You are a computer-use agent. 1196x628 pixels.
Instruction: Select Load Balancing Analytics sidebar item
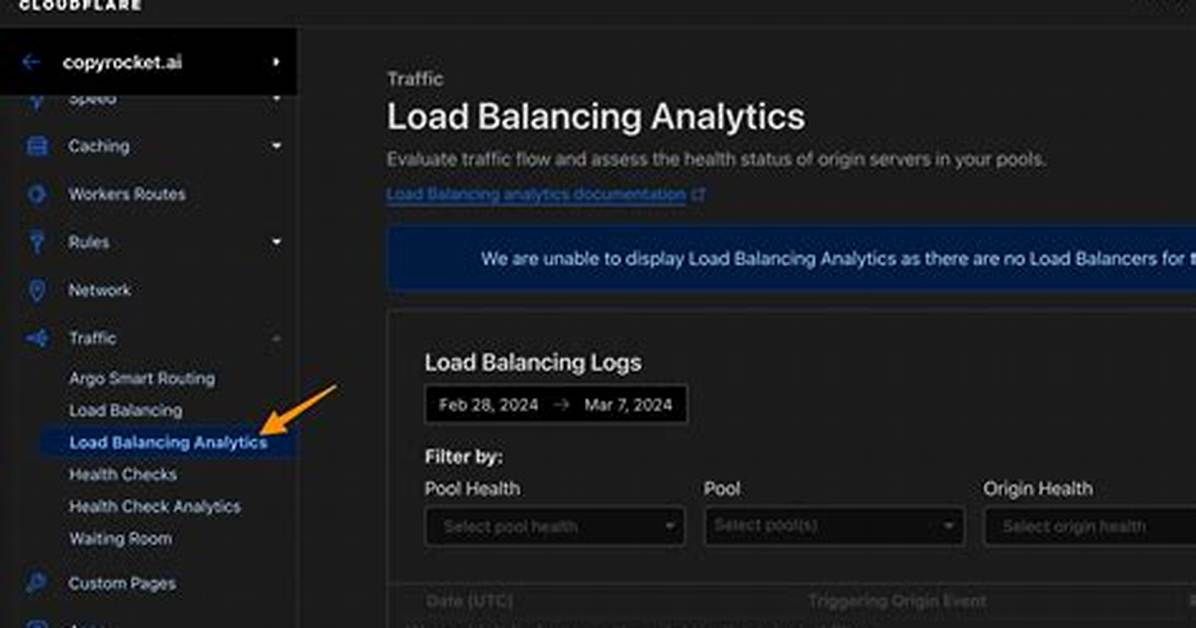(168, 442)
